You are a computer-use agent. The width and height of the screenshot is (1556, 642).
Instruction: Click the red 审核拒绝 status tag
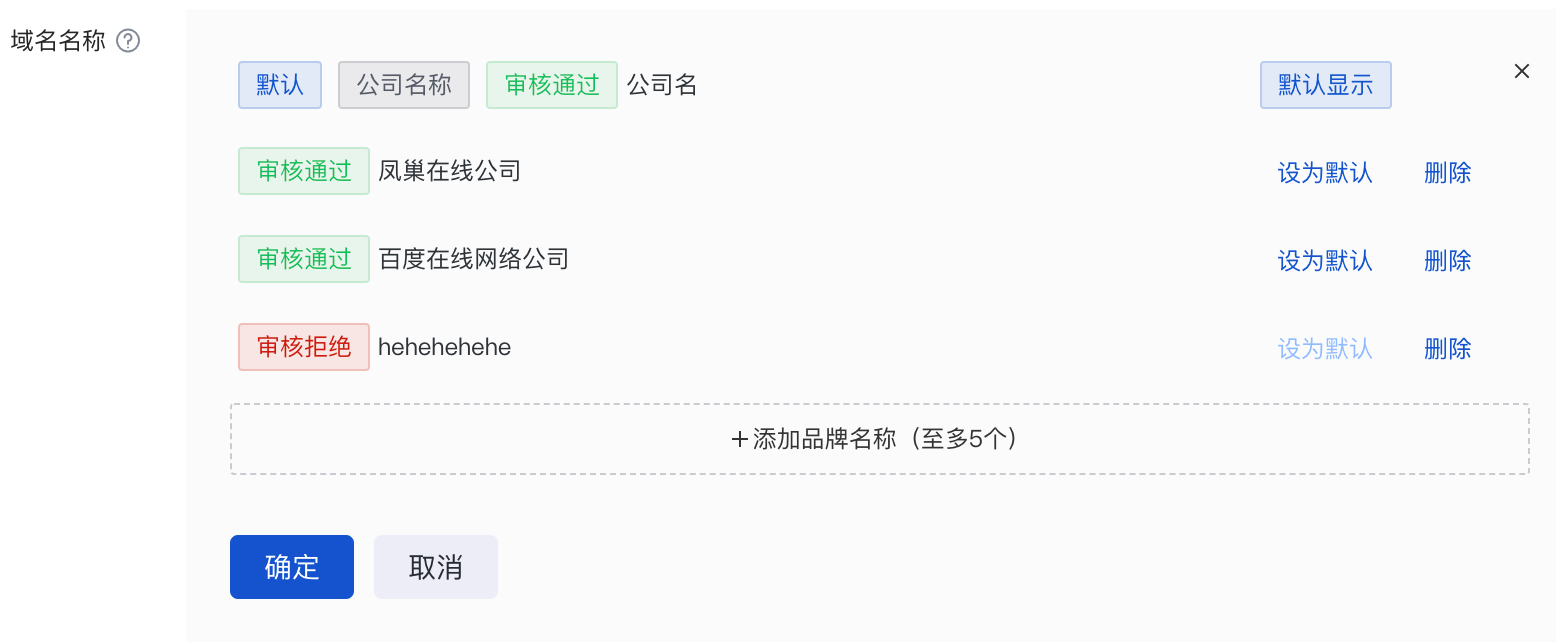[x=304, y=347]
